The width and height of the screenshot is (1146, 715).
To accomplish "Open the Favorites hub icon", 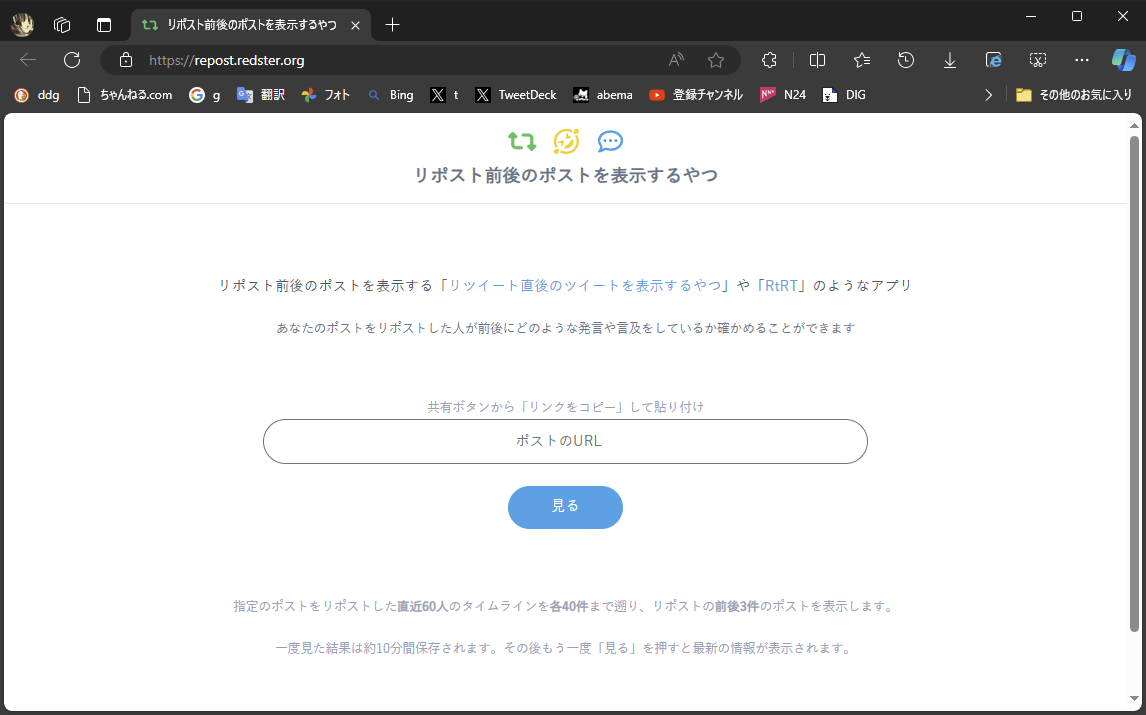I will 861,60.
